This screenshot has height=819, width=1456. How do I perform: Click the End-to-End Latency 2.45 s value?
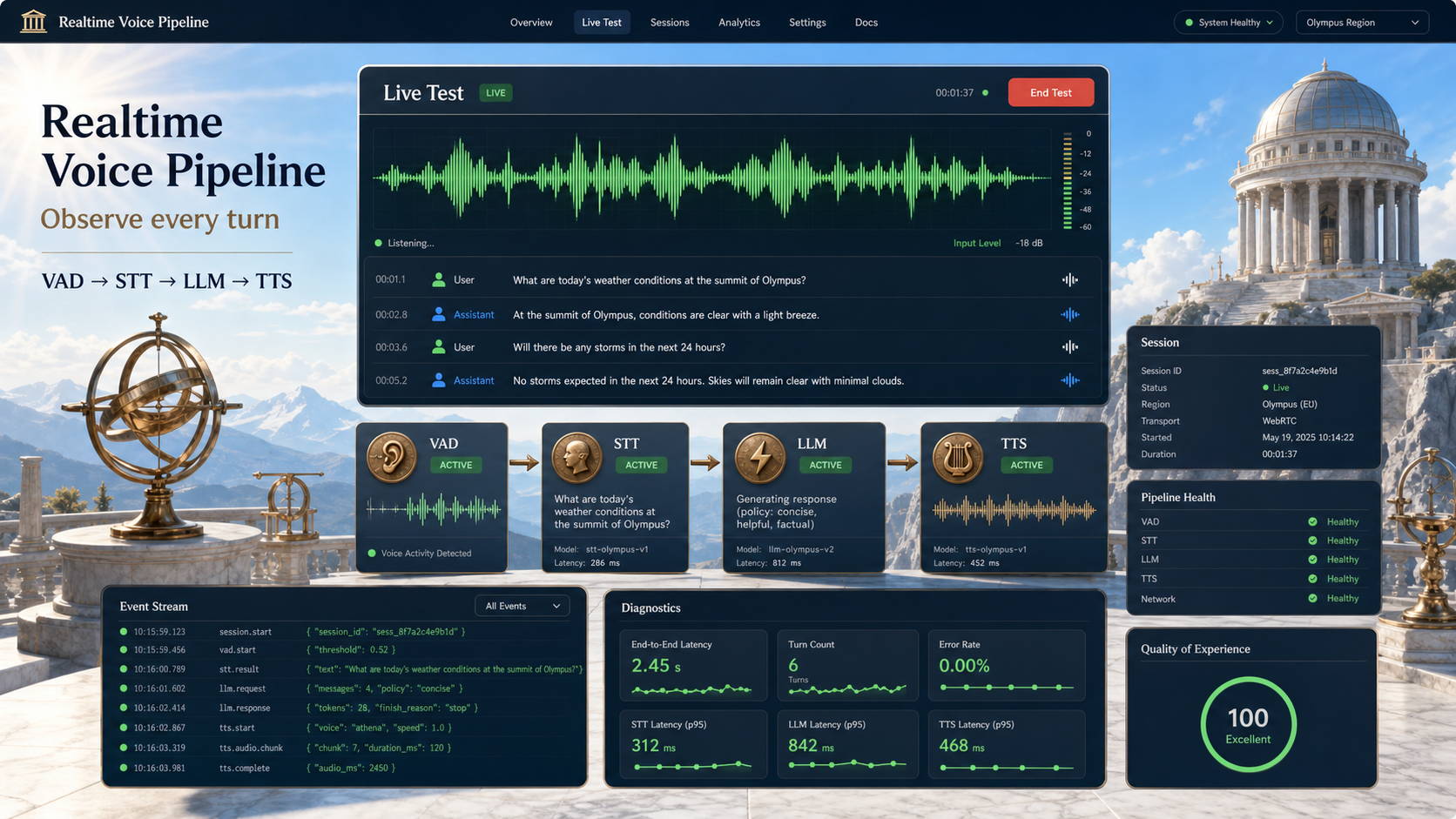pyautogui.click(x=656, y=666)
